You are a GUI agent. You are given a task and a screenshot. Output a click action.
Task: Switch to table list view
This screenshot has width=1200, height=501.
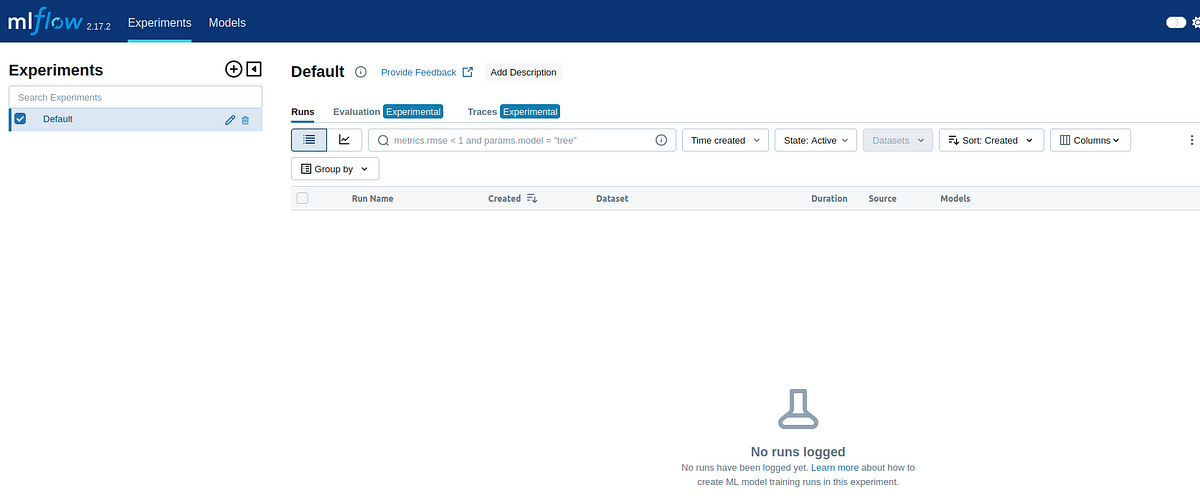[x=309, y=140]
